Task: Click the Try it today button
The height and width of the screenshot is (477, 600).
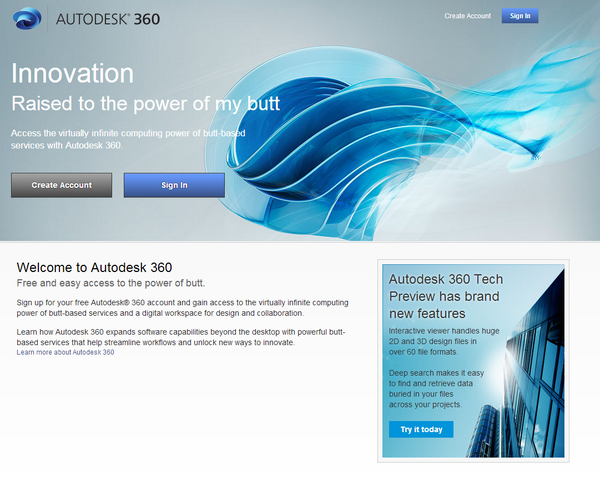Action: pos(421,429)
